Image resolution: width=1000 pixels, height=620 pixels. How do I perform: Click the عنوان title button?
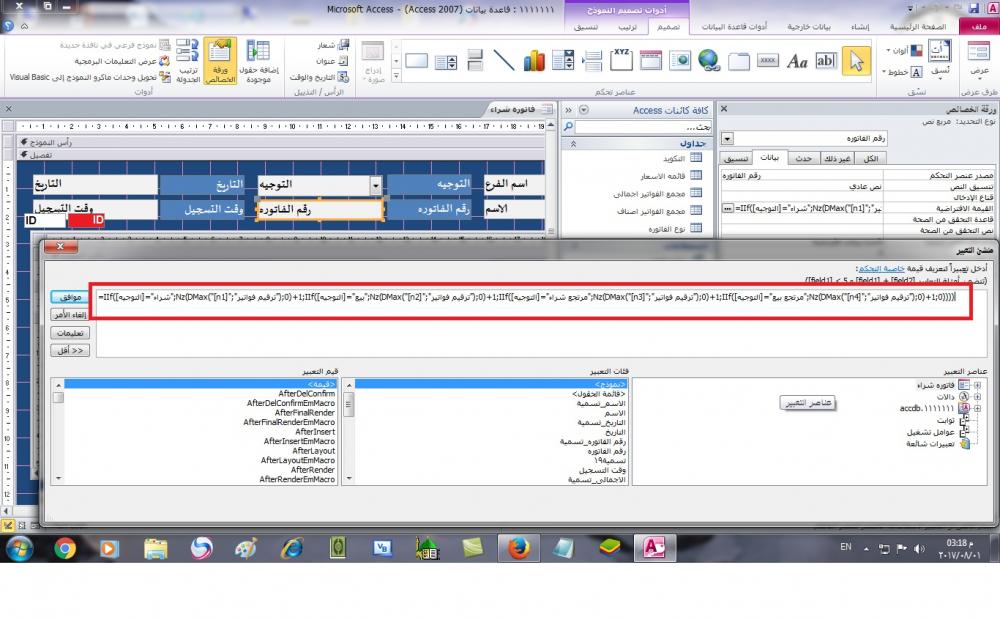(332, 61)
